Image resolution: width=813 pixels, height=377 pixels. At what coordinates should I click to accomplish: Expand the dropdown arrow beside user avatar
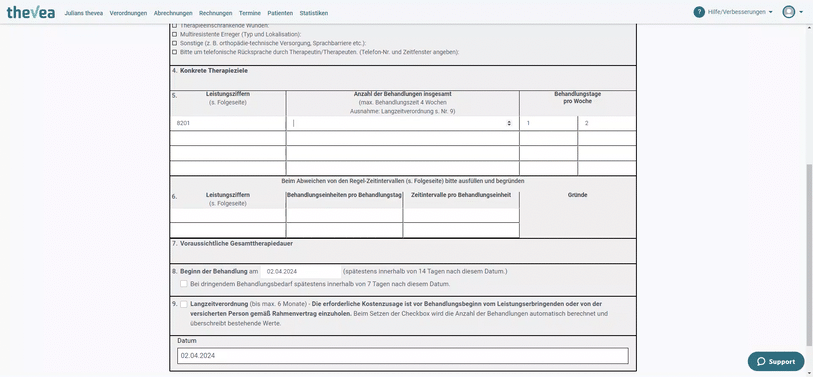click(x=801, y=12)
